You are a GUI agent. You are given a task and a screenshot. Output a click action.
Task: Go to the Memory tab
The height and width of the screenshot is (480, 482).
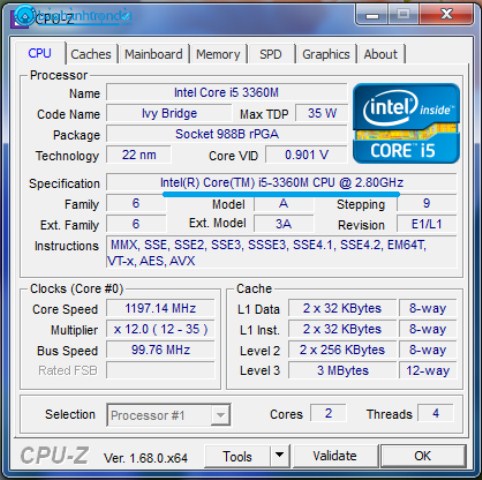pyautogui.click(x=218, y=54)
